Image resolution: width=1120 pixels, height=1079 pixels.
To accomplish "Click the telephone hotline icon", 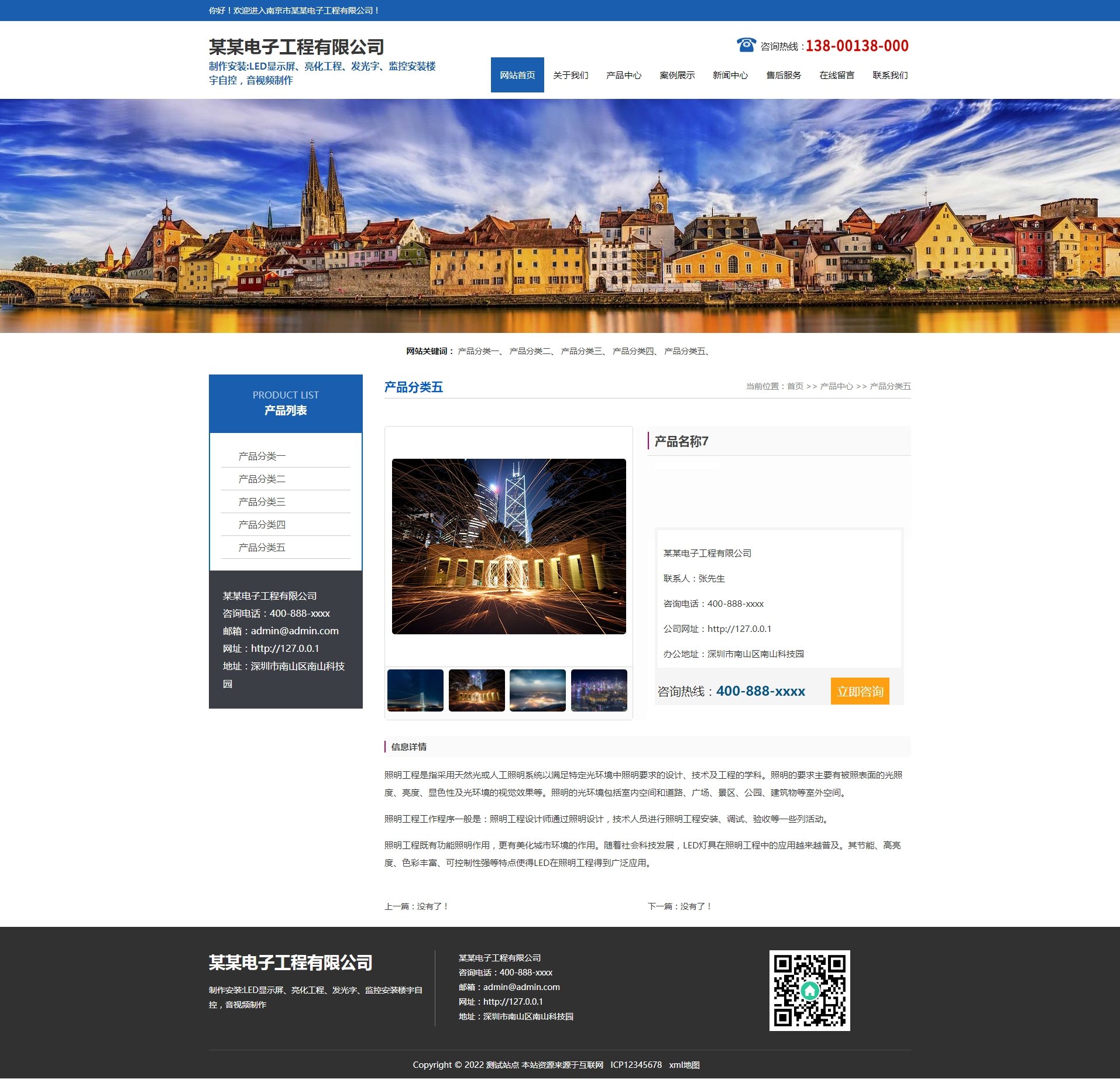I will pos(746,45).
